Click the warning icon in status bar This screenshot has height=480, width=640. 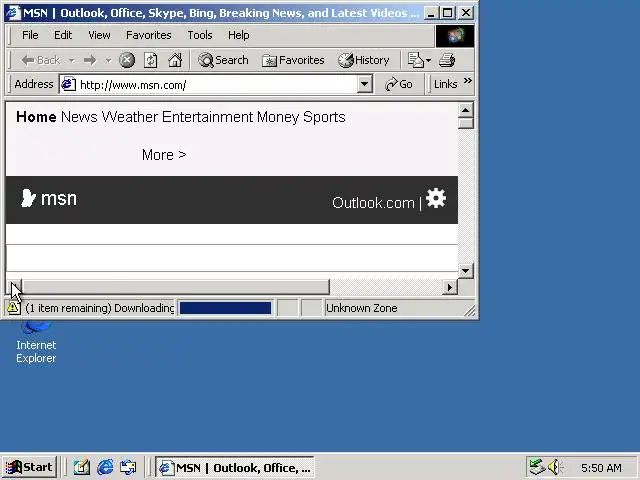click(x=13, y=308)
